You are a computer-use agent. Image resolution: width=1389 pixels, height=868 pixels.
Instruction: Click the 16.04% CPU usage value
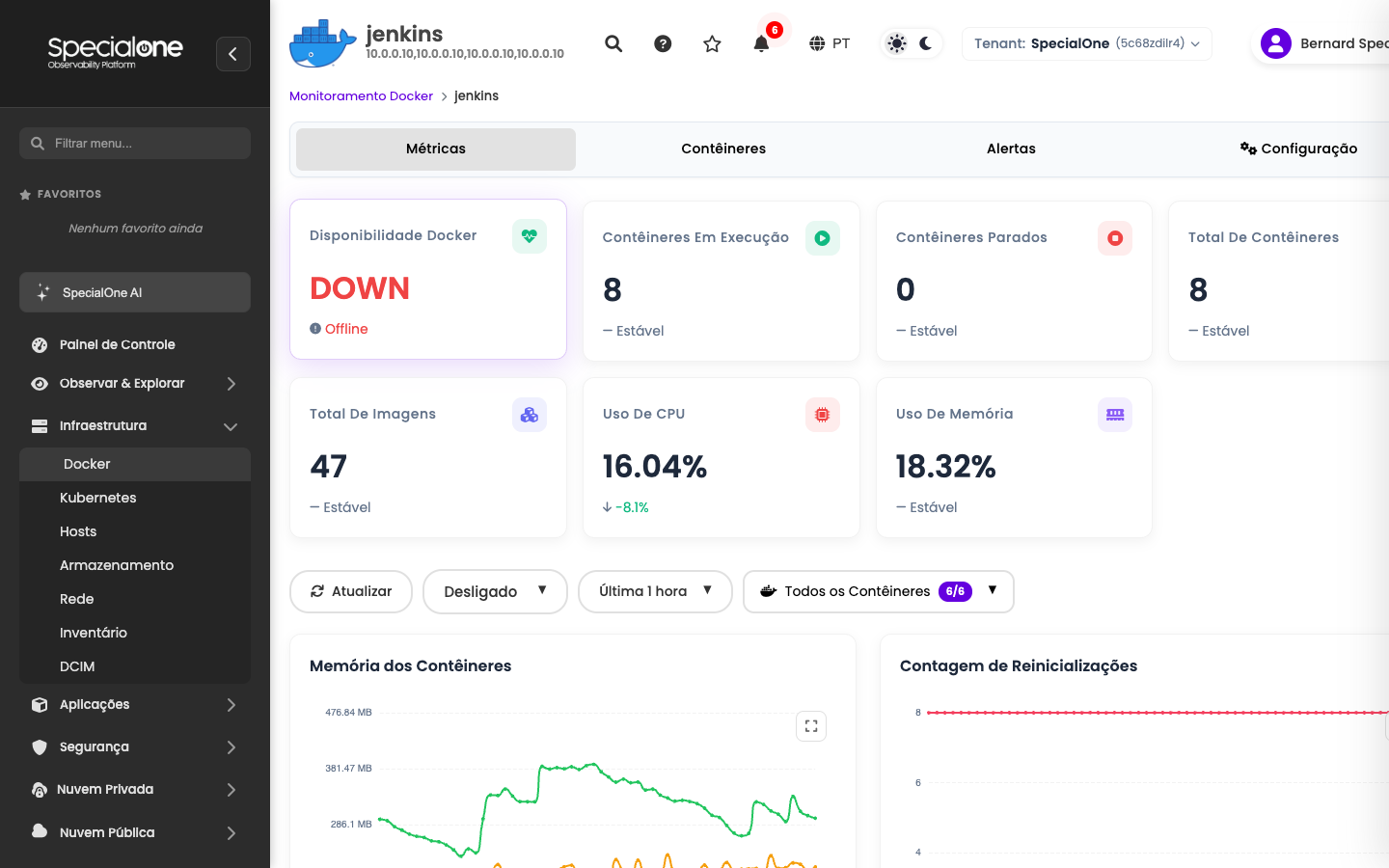655,467
